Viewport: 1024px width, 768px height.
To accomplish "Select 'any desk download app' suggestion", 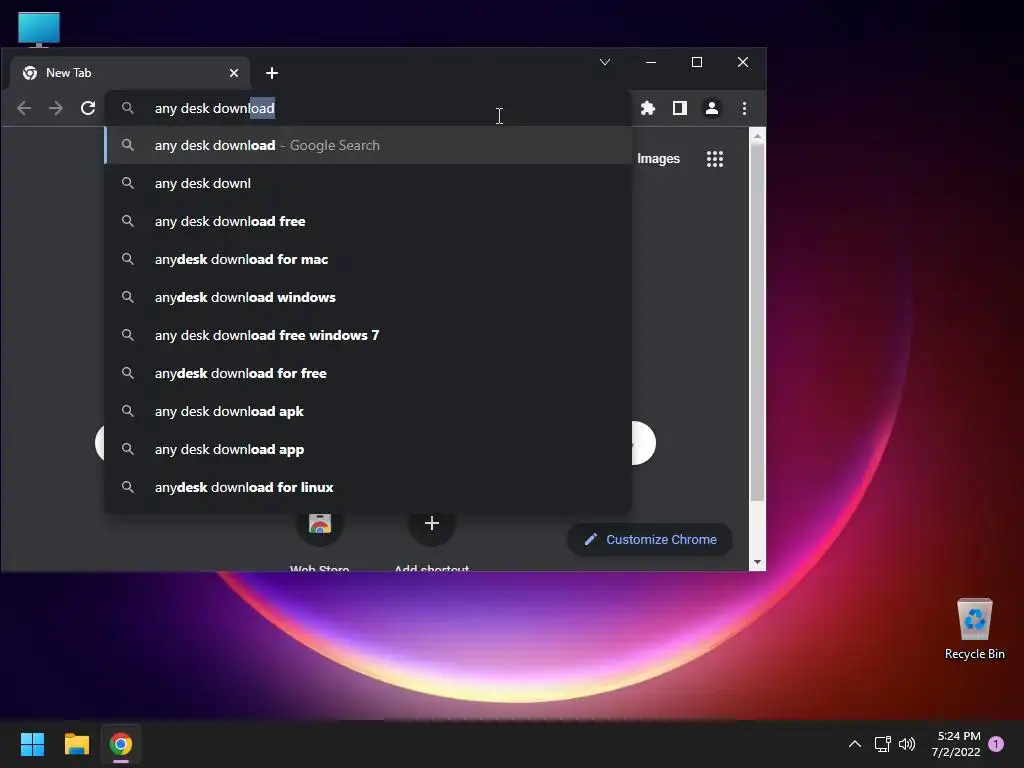I will (x=368, y=449).
